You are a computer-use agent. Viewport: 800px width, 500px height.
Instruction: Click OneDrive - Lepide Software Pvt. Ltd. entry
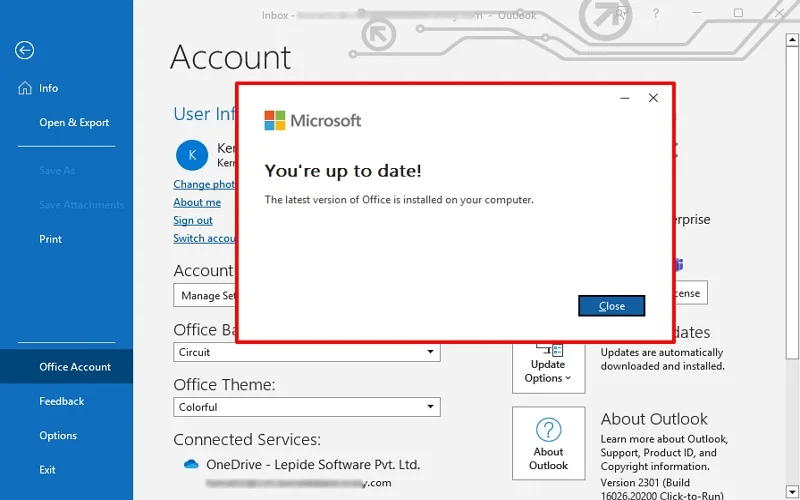313,464
